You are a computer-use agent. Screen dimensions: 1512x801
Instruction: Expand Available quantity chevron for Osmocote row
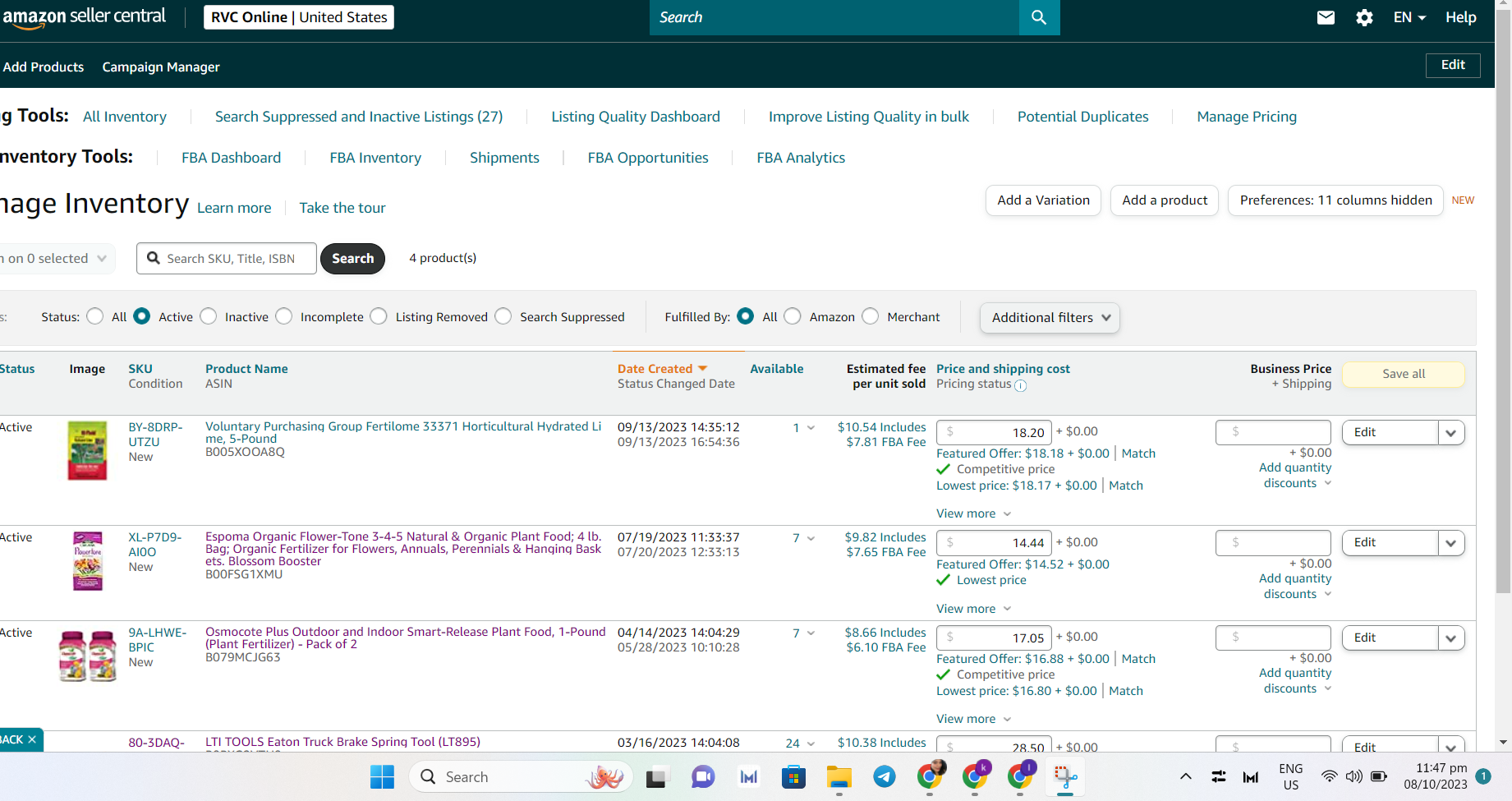coord(811,633)
